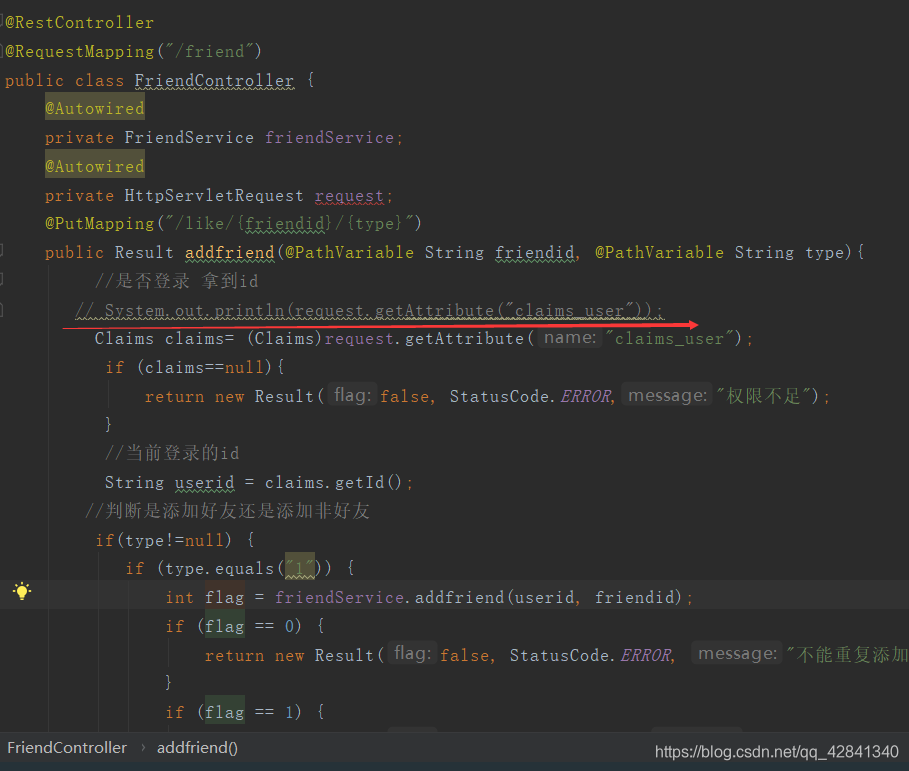Click StatusCode.ERROR in first return statement
This screenshot has width=909, height=771.
[x=531, y=396]
